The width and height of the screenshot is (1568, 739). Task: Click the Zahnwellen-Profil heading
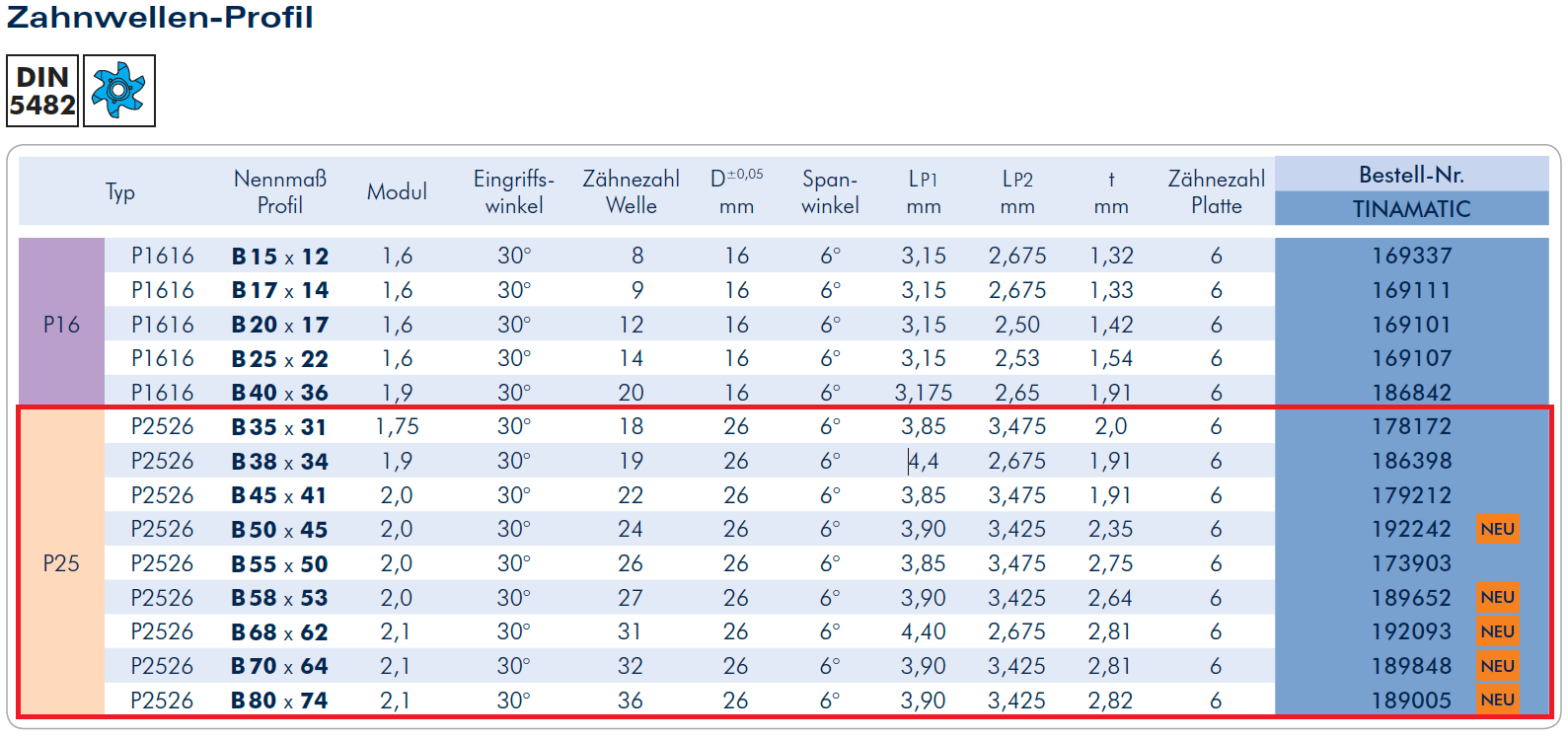point(160,17)
